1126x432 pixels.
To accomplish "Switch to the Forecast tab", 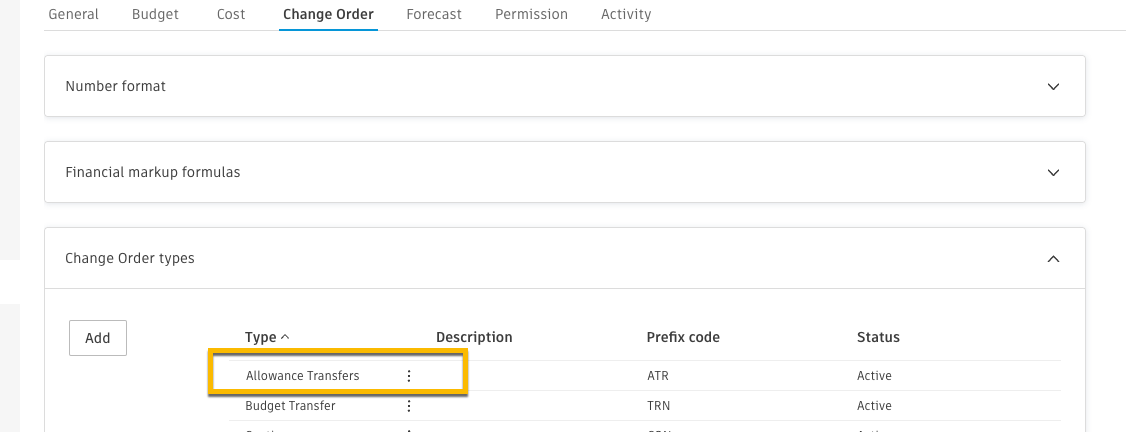I will (435, 15).
